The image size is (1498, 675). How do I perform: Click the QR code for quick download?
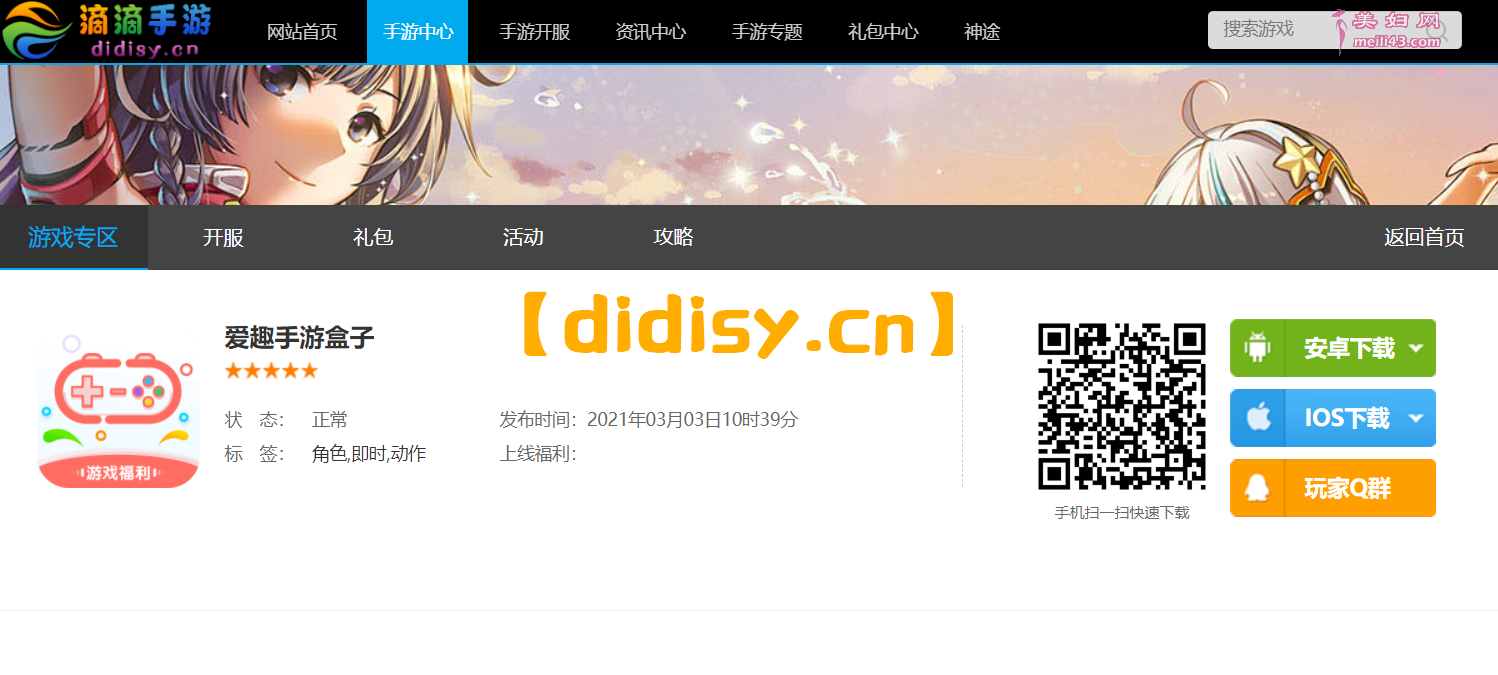tap(1121, 407)
